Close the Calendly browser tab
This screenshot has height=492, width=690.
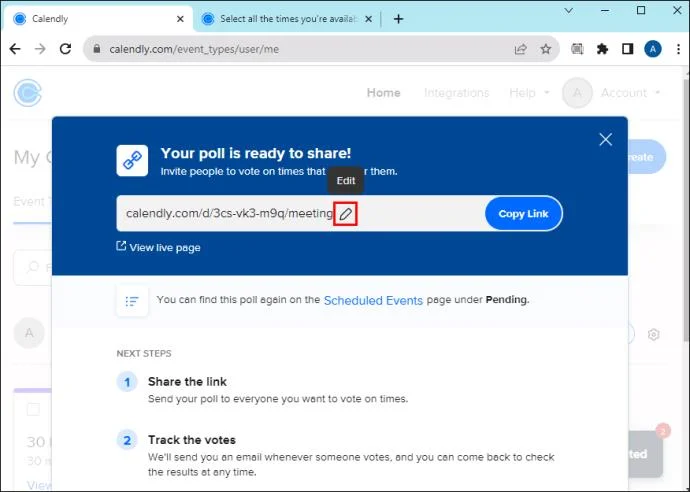pos(180,19)
